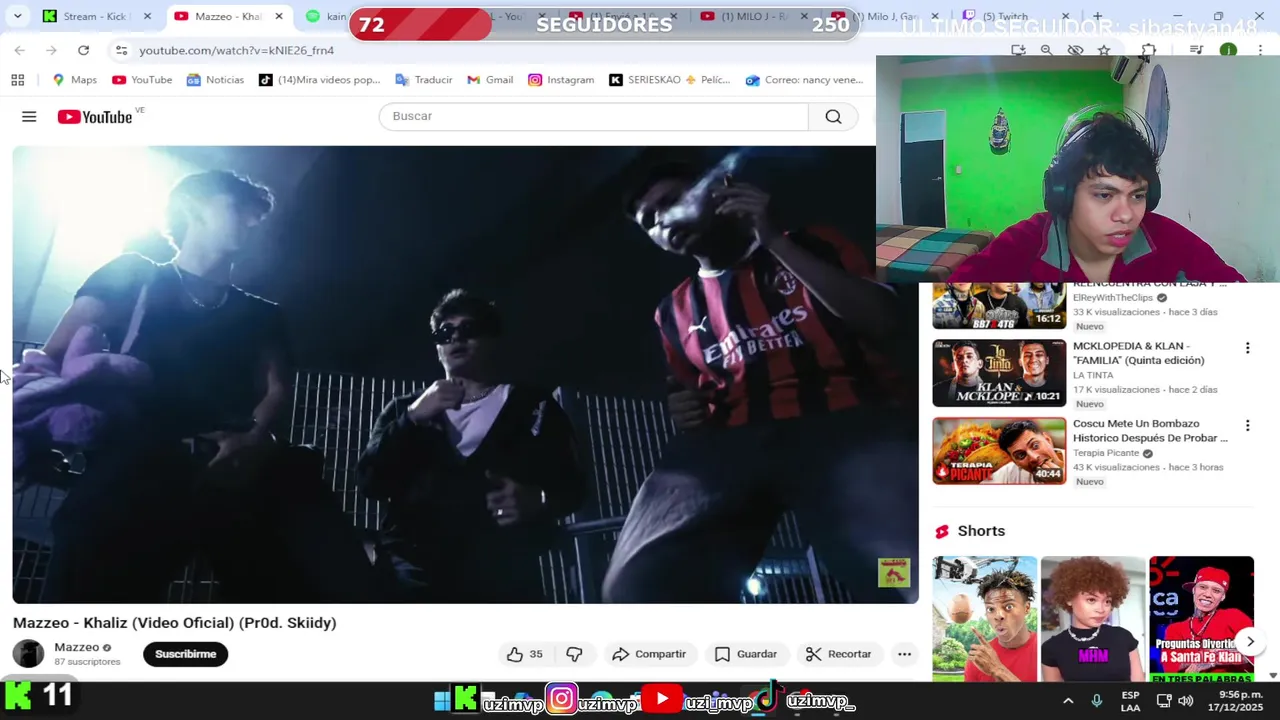The height and width of the screenshot is (720, 1280).
Task: Open ElReyWithTheClips 16:12 video thumbnail
Action: click(999, 306)
